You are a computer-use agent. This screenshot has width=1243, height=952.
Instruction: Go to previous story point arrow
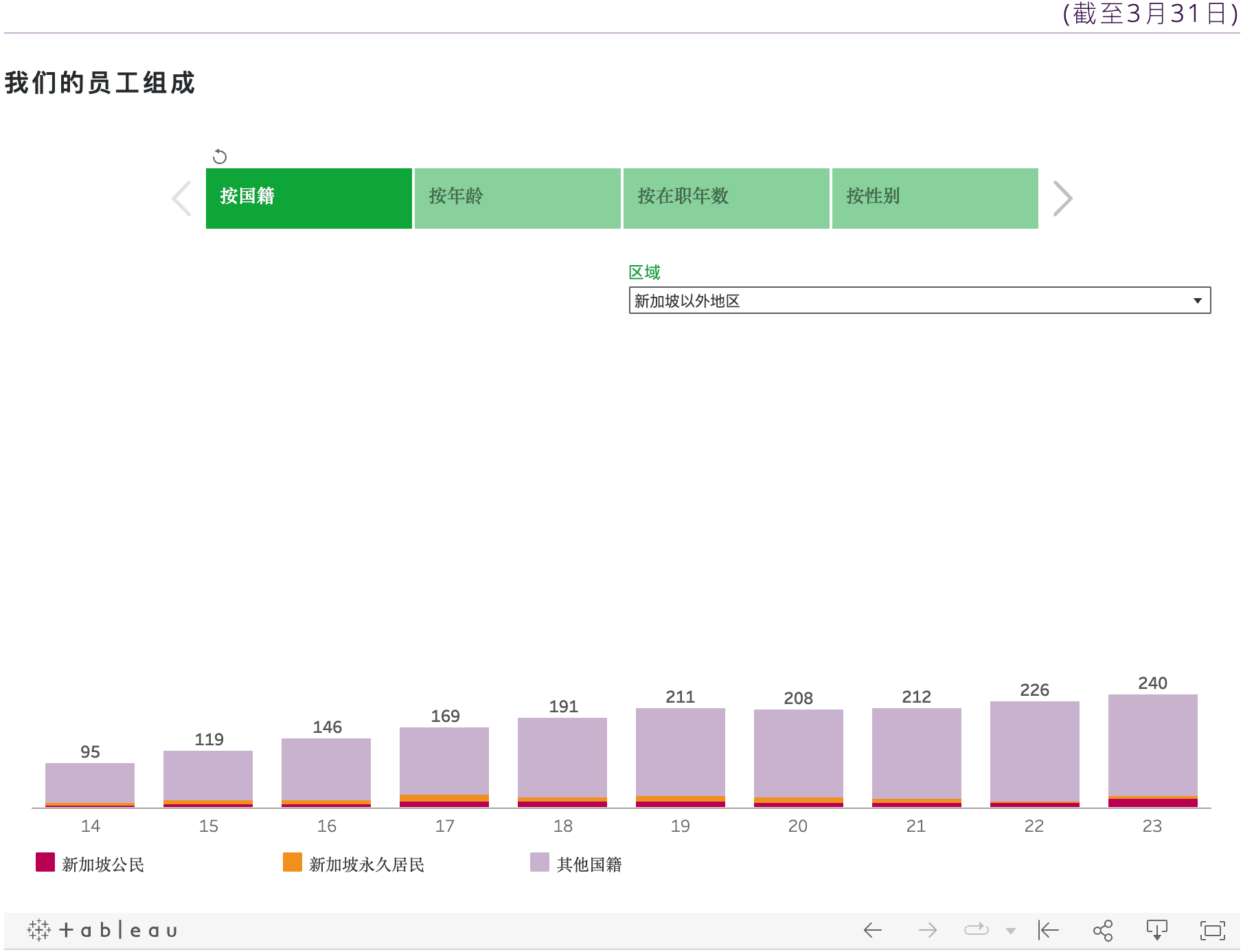[181, 199]
